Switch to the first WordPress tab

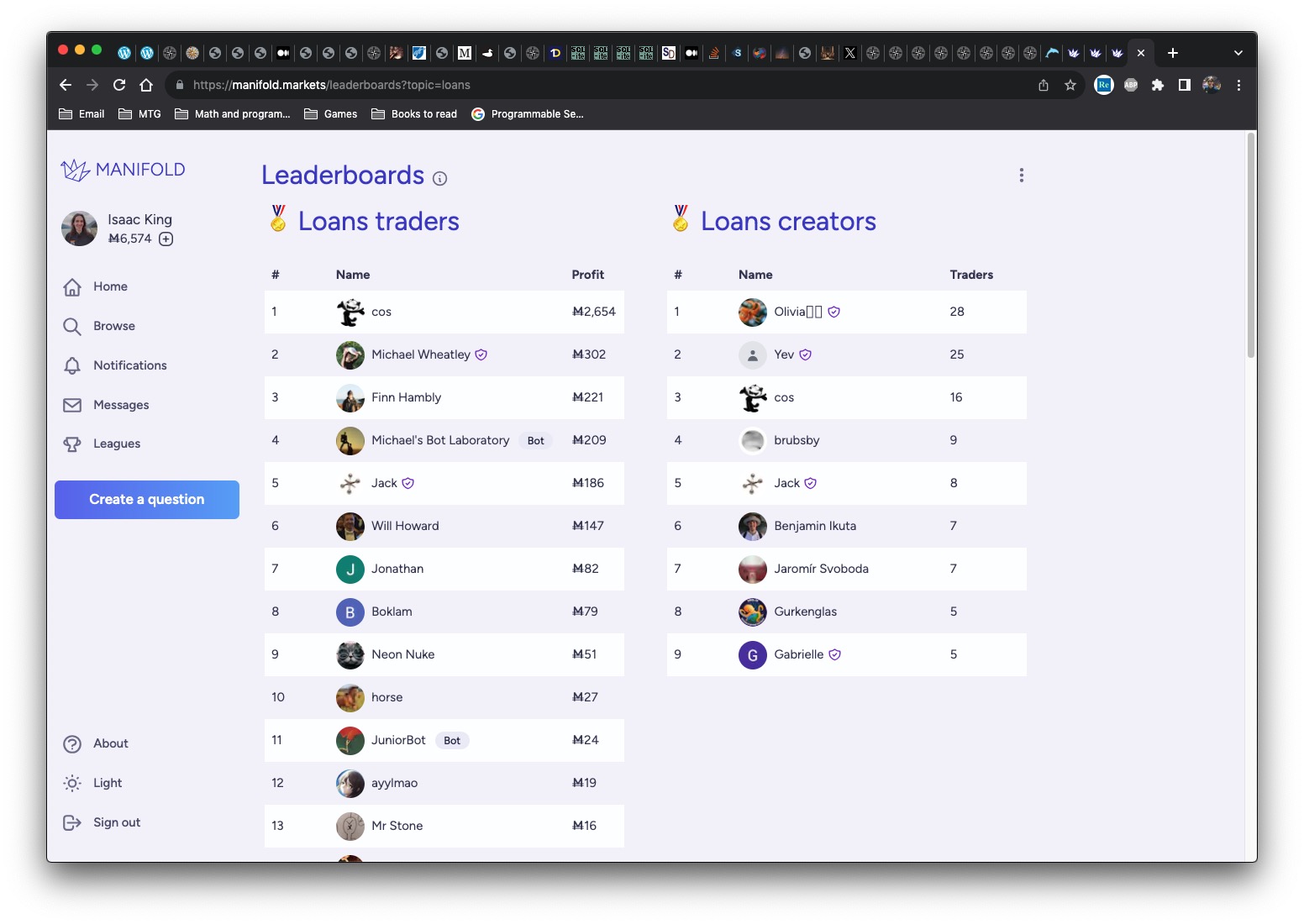coord(124,53)
